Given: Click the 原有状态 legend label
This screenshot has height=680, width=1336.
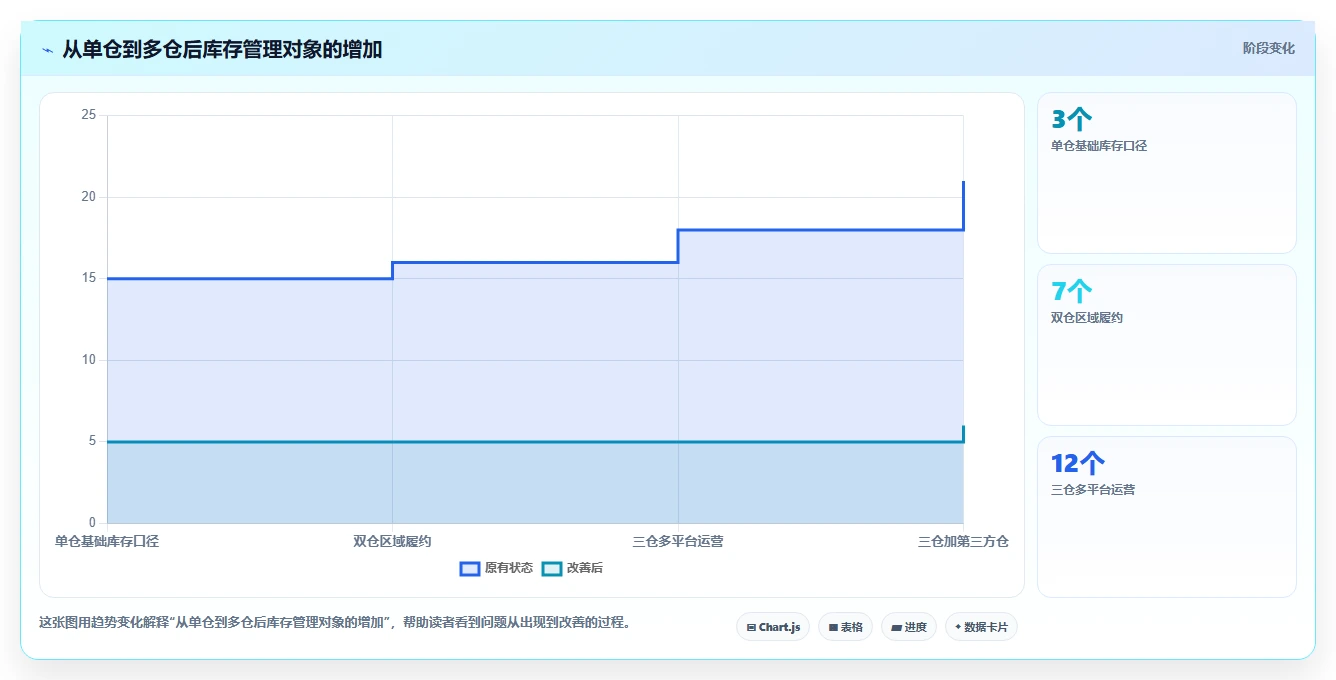Looking at the screenshot, I should point(508,568).
